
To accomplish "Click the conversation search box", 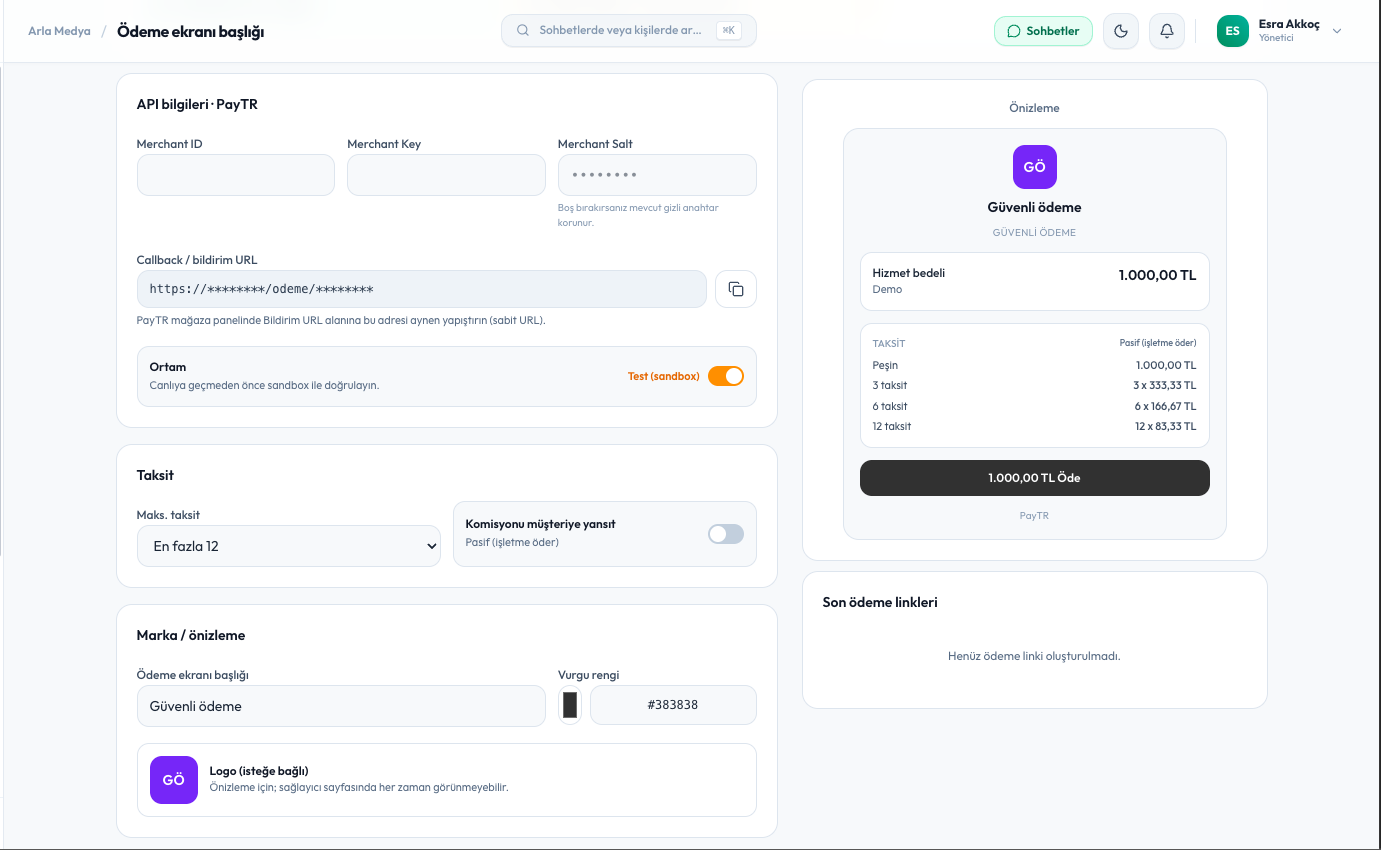I will (629, 31).
